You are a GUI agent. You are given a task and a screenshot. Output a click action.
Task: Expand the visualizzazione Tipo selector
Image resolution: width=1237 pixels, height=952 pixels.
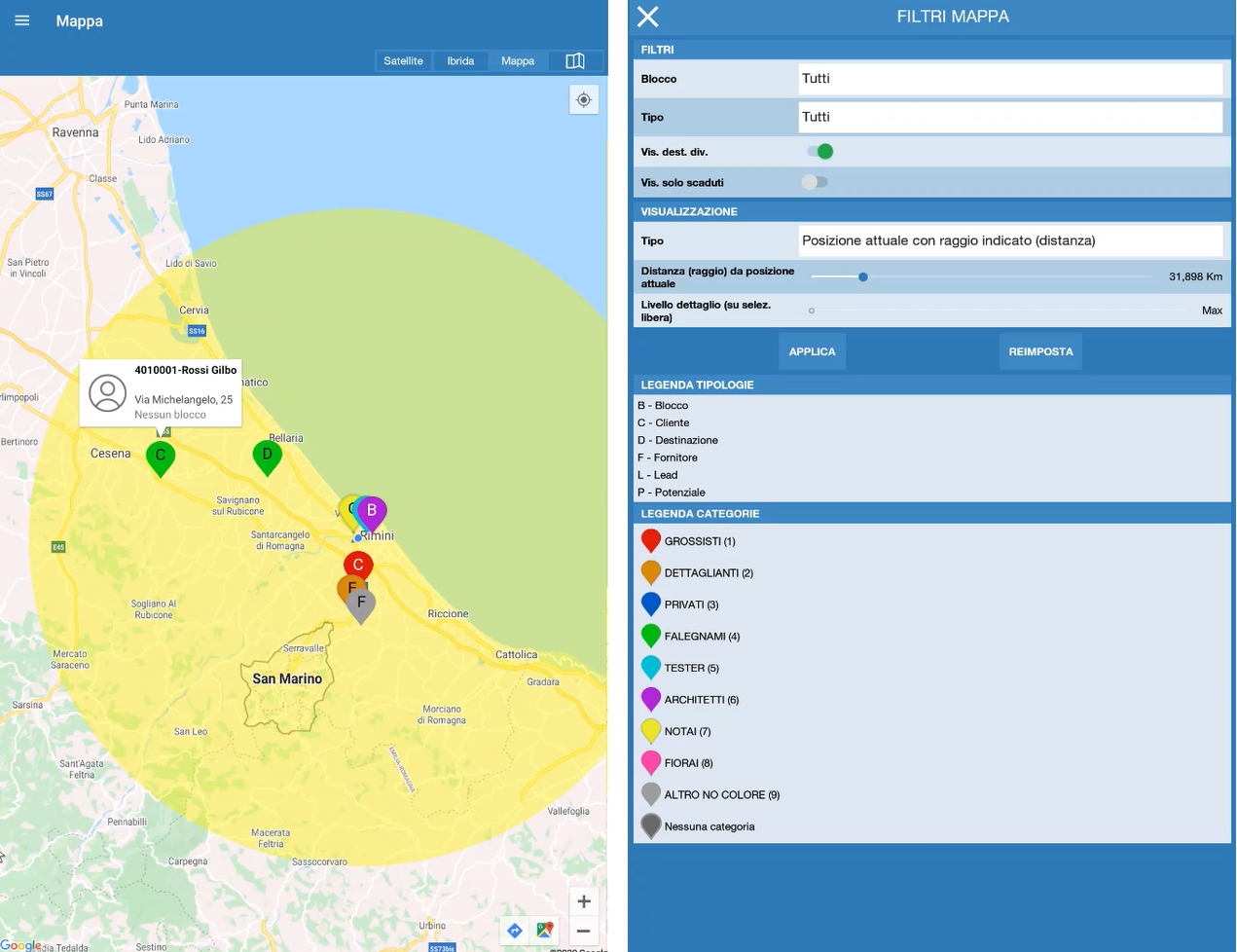pyautogui.click(x=1009, y=240)
